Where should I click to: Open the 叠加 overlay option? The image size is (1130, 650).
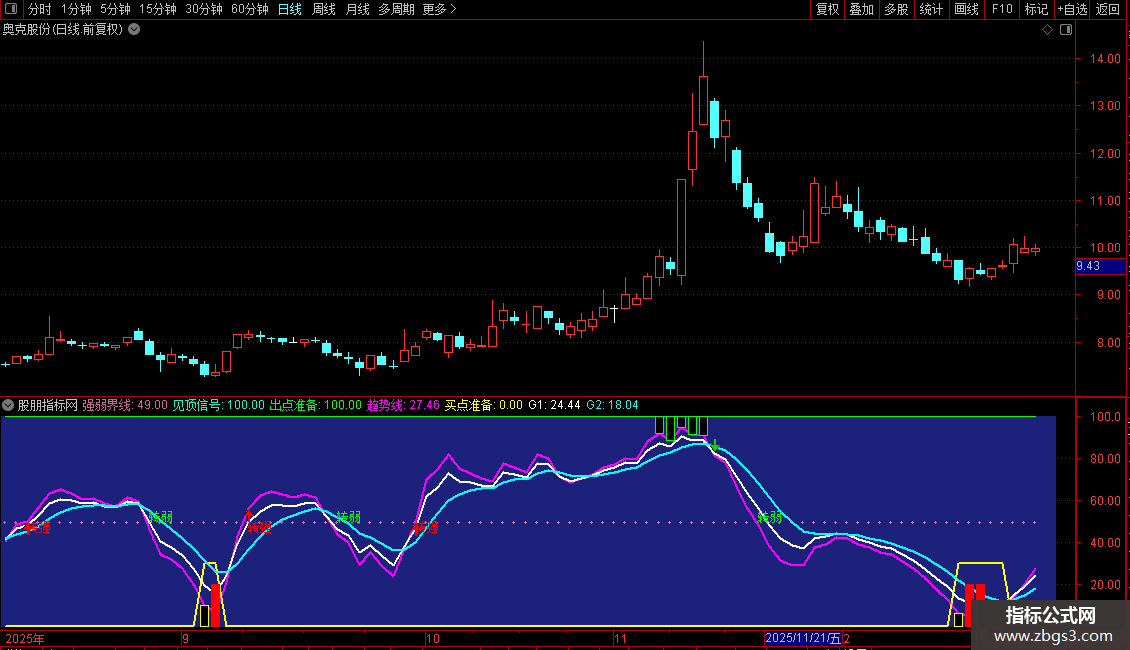(861, 9)
